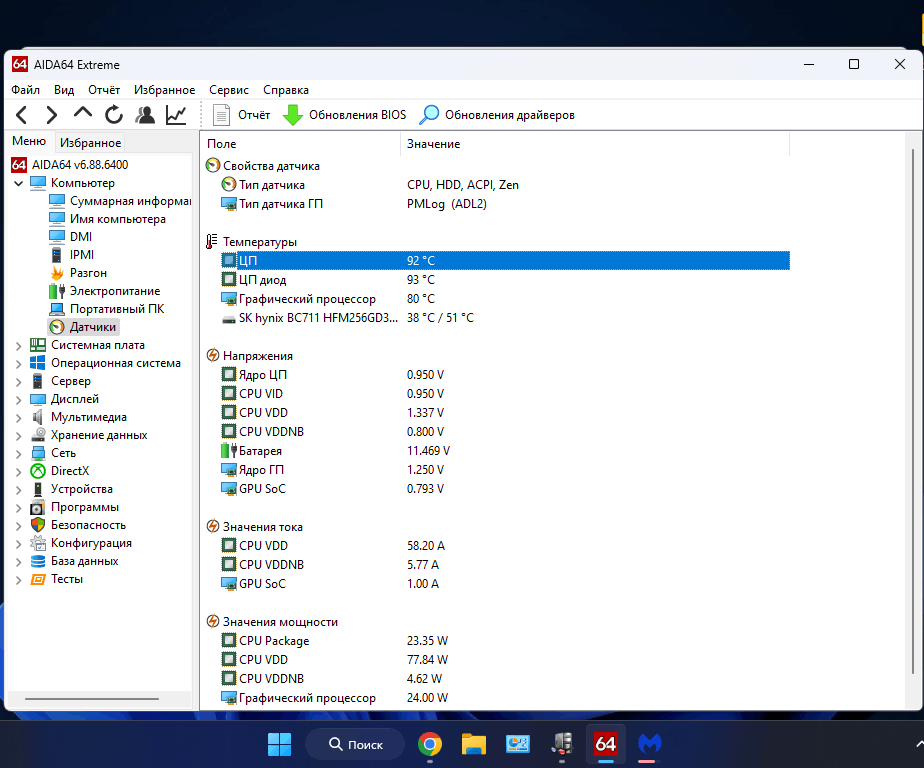Click the Конфигурация gear icon
This screenshot has width=924, height=768.
38,543
